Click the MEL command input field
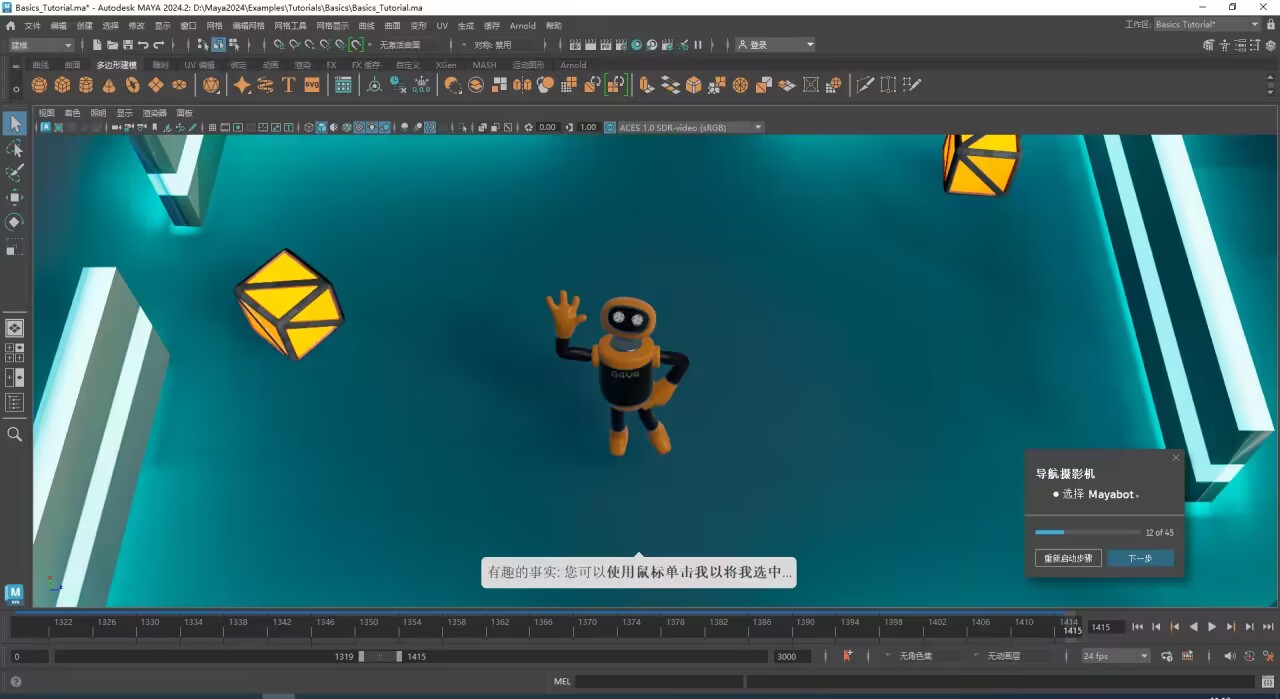Image resolution: width=1280 pixels, height=699 pixels. 660,682
